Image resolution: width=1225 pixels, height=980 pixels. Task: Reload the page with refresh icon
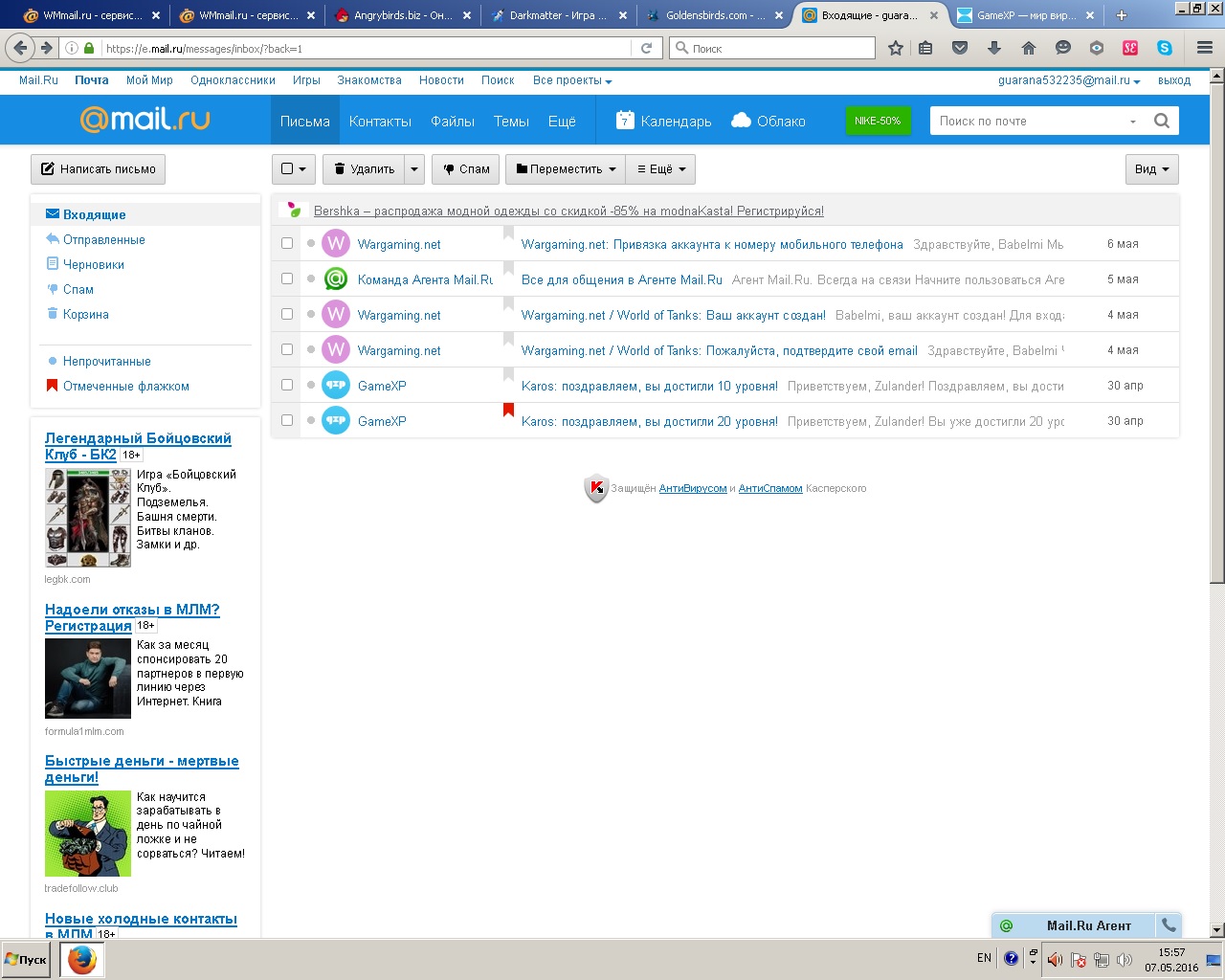pos(646,48)
